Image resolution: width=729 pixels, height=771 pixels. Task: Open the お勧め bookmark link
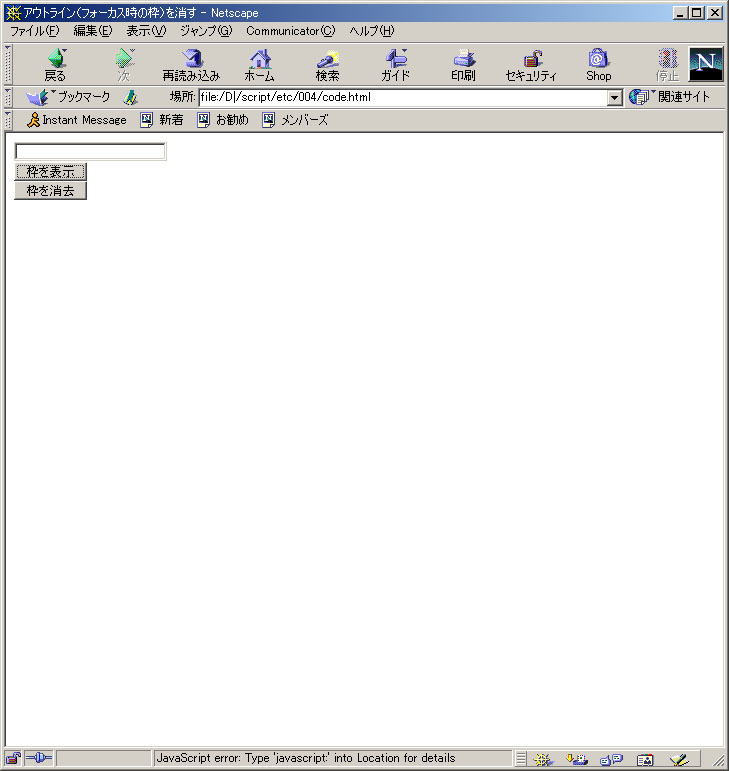pyautogui.click(x=223, y=120)
